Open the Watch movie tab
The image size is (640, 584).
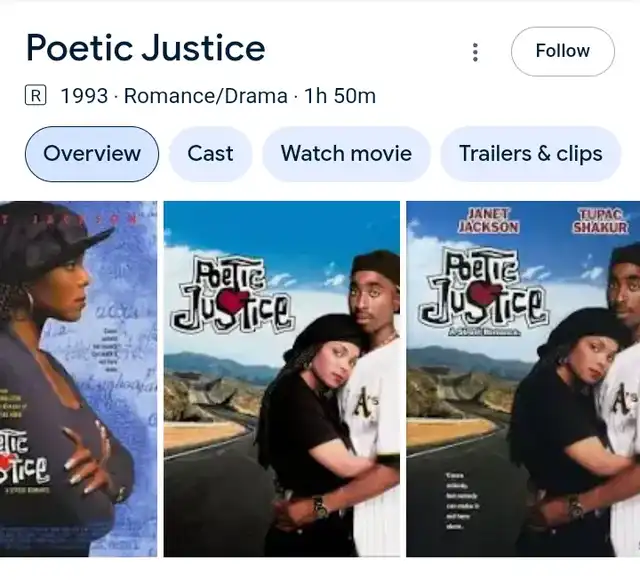(346, 154)
